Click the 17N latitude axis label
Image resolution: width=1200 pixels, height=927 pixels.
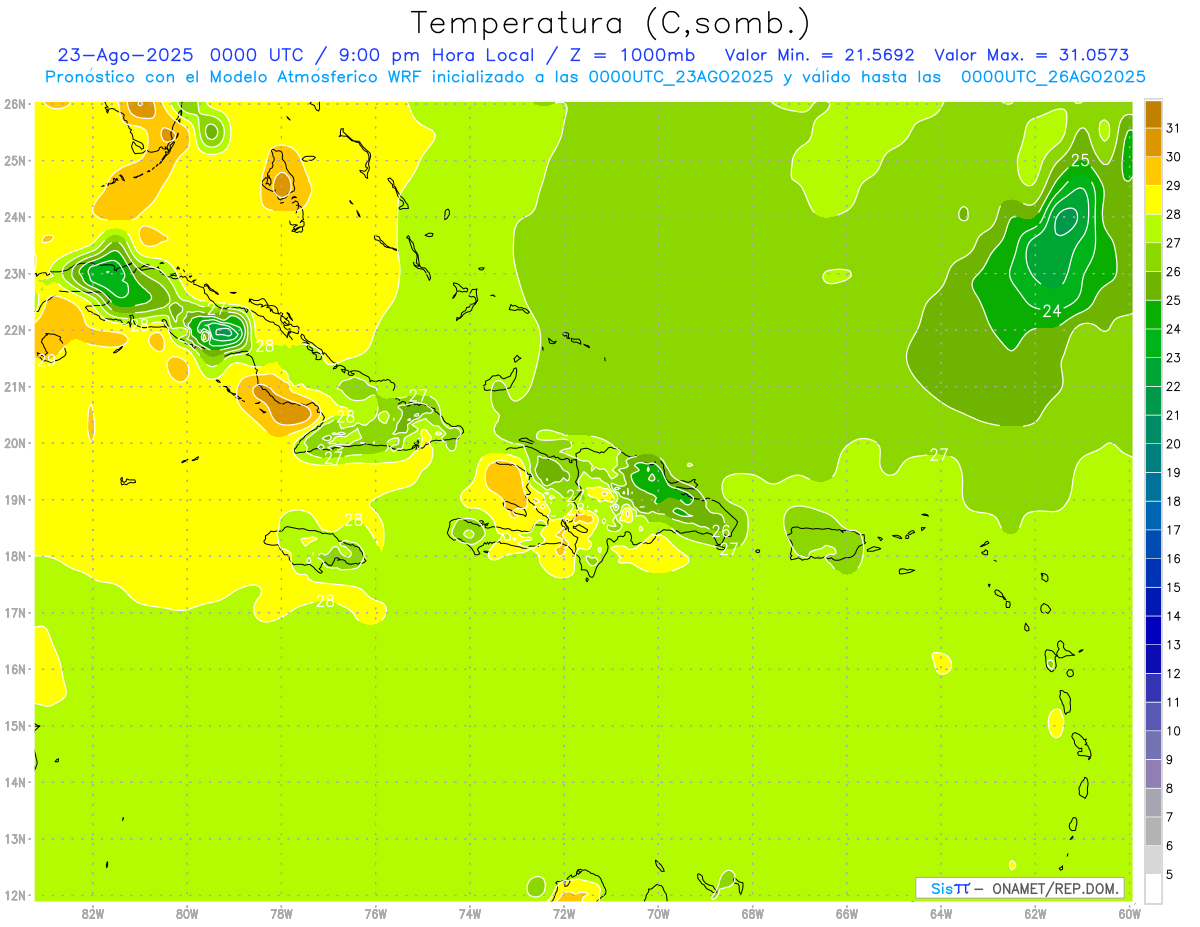point(15,612)
